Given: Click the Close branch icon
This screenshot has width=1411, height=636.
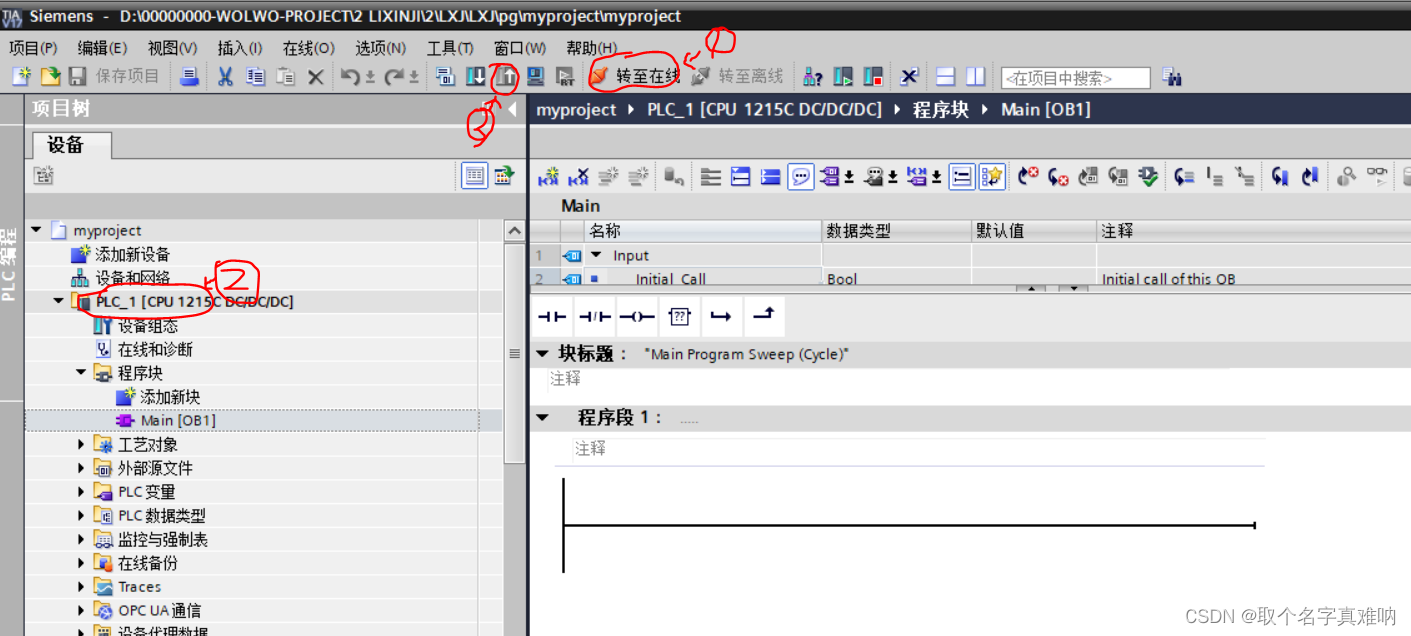Looking at the screenshot, I should (x=763, y=316).
